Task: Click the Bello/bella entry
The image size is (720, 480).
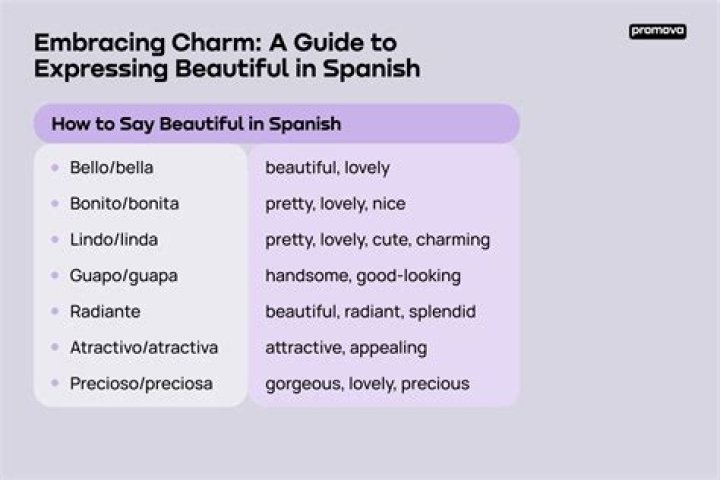Action: click(111, 168)
